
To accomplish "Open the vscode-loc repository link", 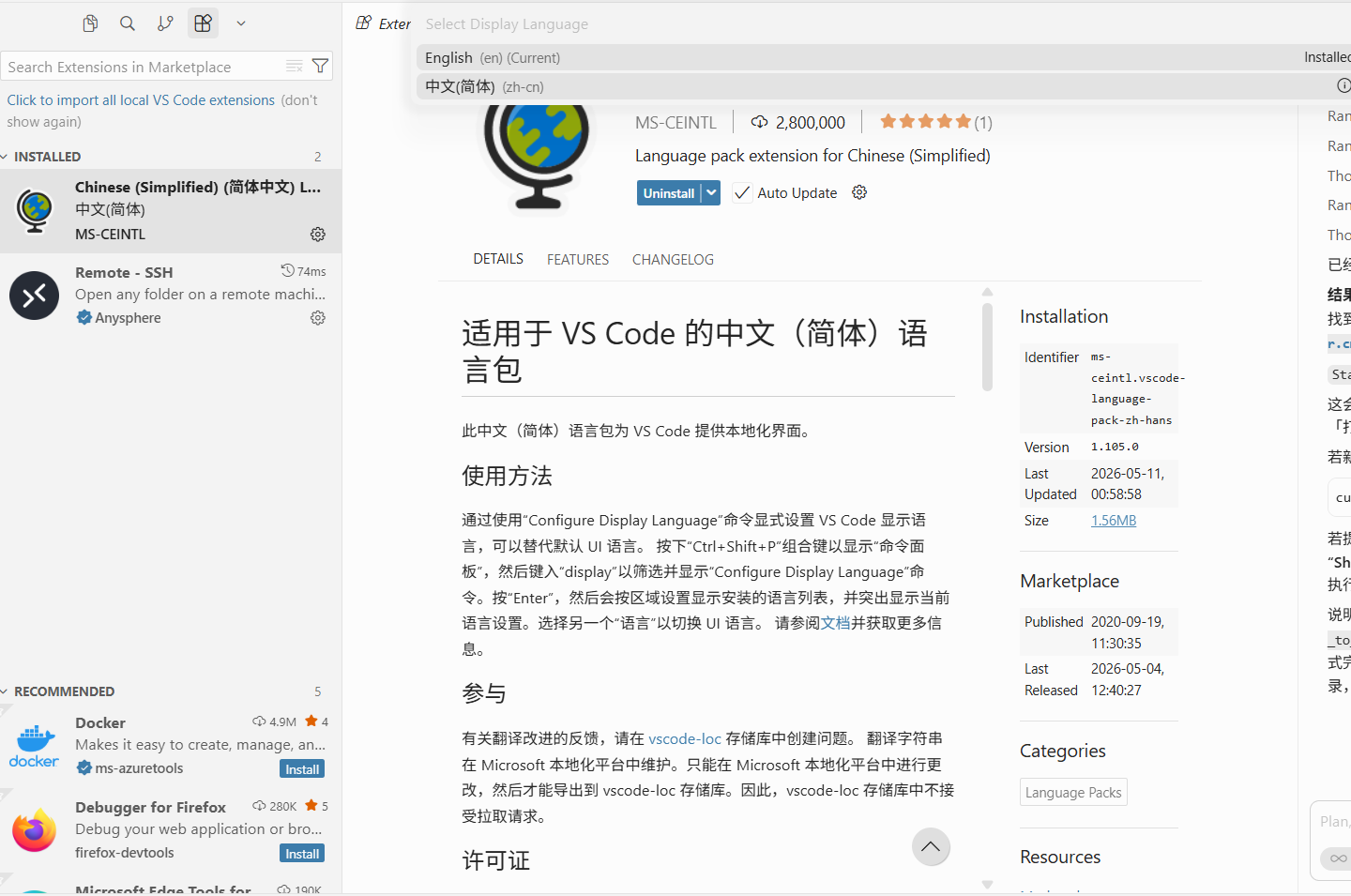I will (x=685, y=739).
